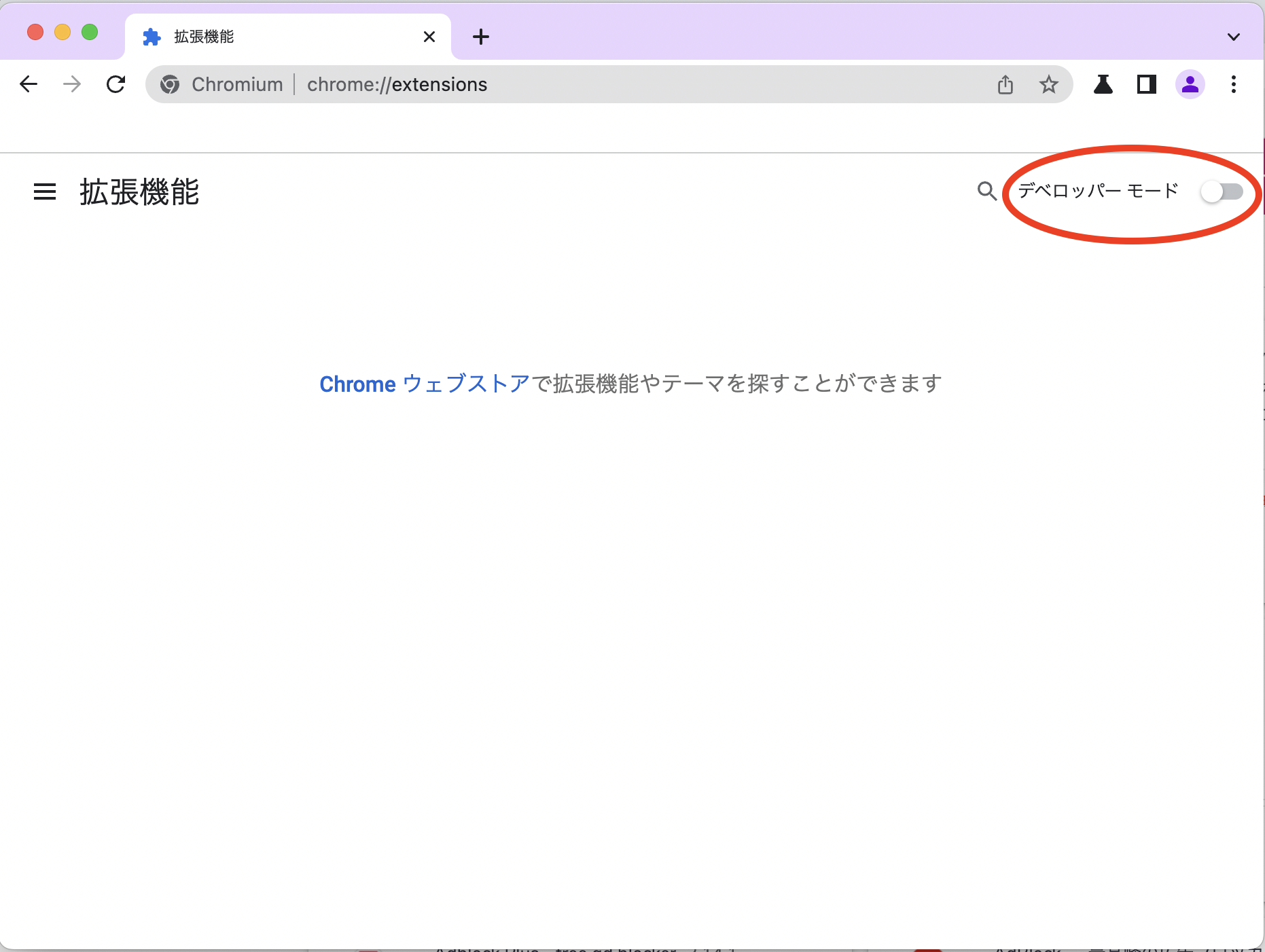Close the 拡張機能 tab
This screenshot has height=952, width=1265.
click(429, 37)
